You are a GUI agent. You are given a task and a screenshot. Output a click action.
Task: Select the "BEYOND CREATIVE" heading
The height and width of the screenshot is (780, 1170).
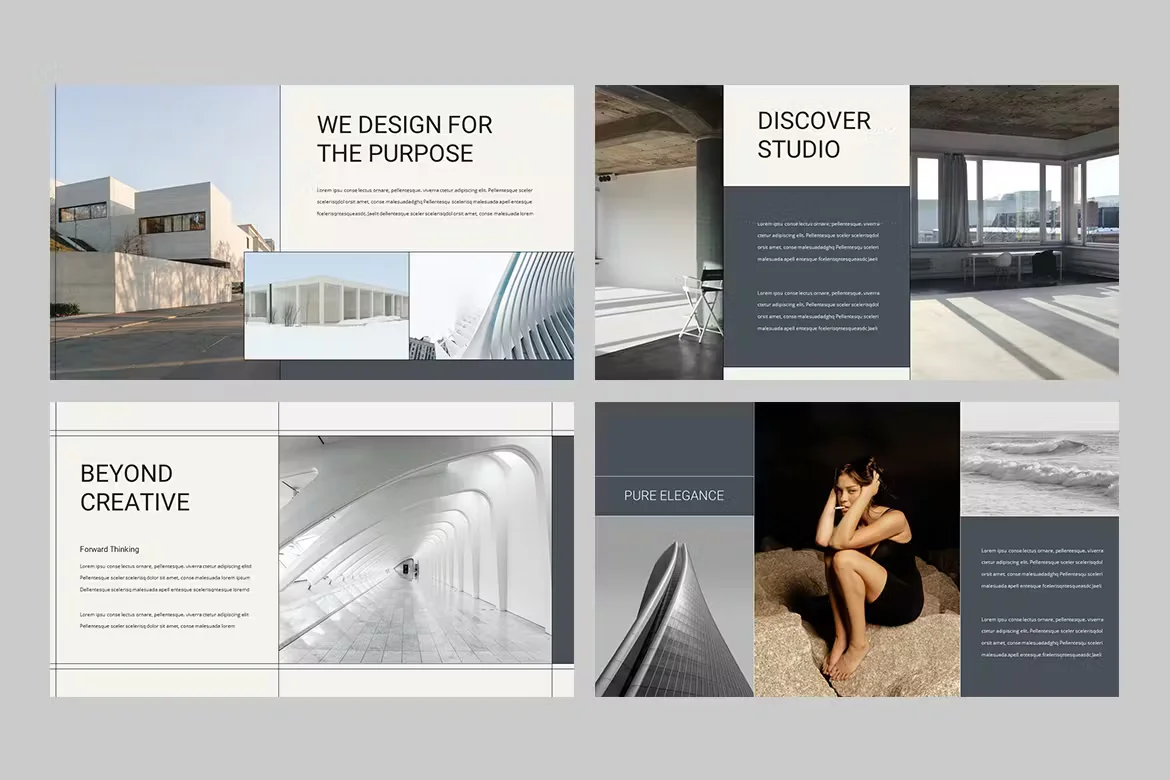pyautogui.click(x=134, y=488)
